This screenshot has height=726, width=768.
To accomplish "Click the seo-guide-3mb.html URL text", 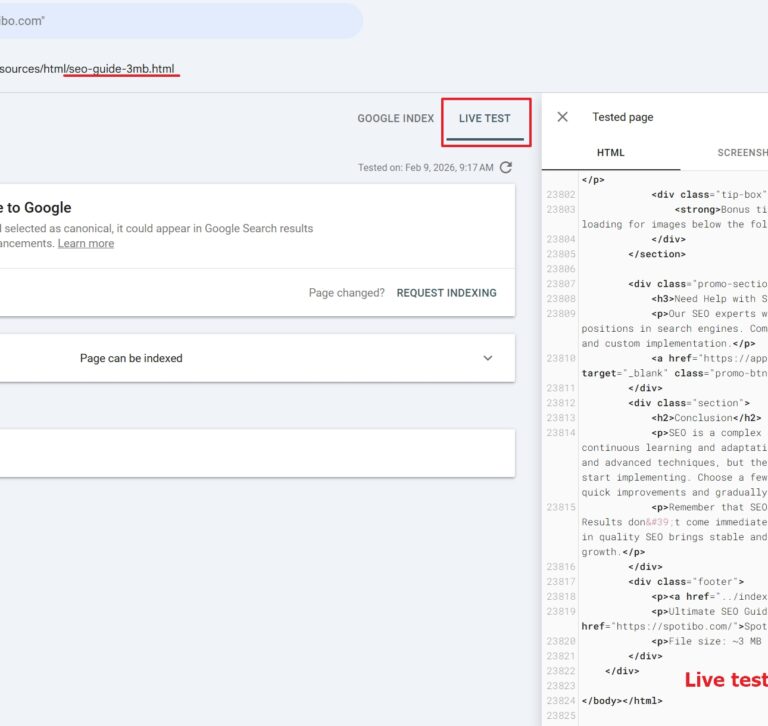I will click(x=120, y=69).
